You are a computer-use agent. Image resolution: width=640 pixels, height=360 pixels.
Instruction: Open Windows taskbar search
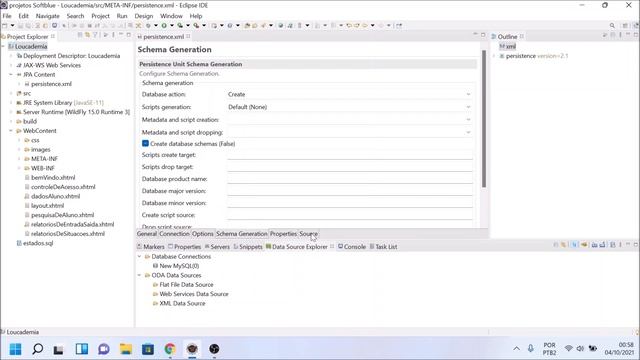(x=38, y=349)
